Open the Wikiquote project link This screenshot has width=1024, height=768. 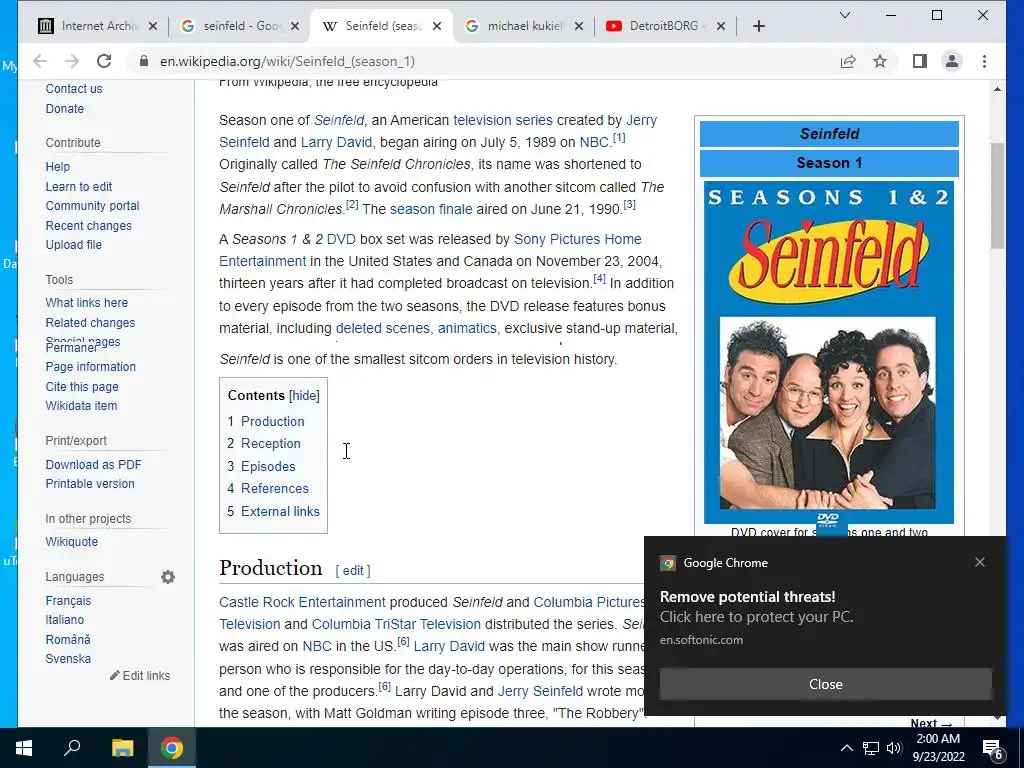coord(71,542)
